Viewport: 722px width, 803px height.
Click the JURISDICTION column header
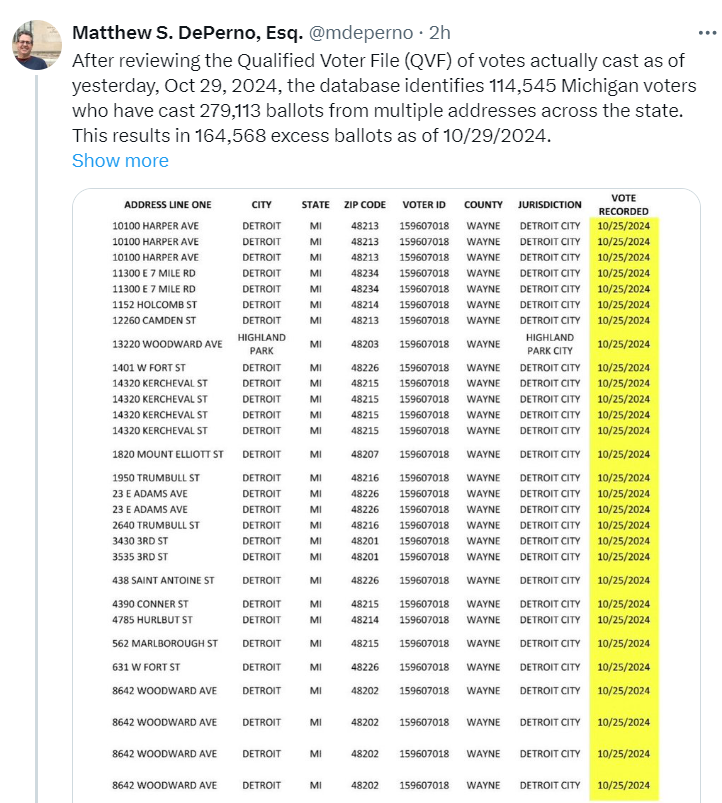point(549,205)
